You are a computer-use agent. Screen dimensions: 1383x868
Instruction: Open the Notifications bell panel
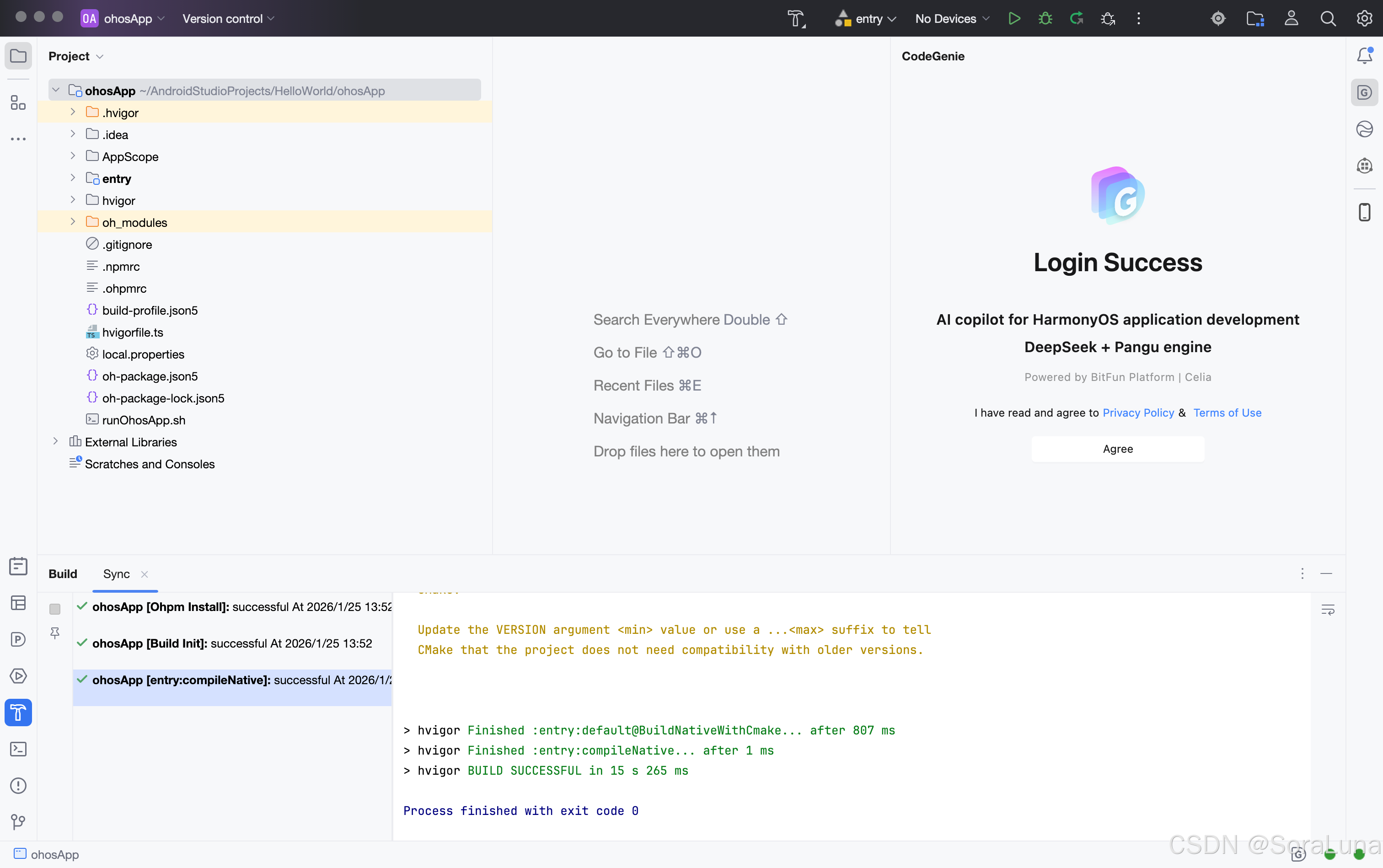point(1364,56)
